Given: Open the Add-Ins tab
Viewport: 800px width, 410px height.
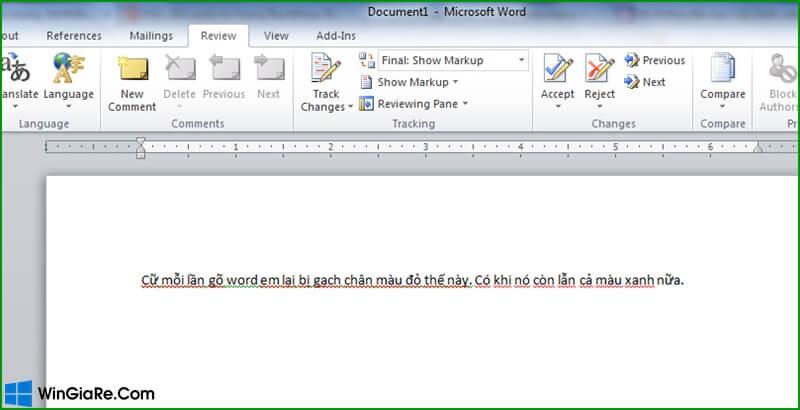Looking at the screenshot, I should [x=336, y=36].
